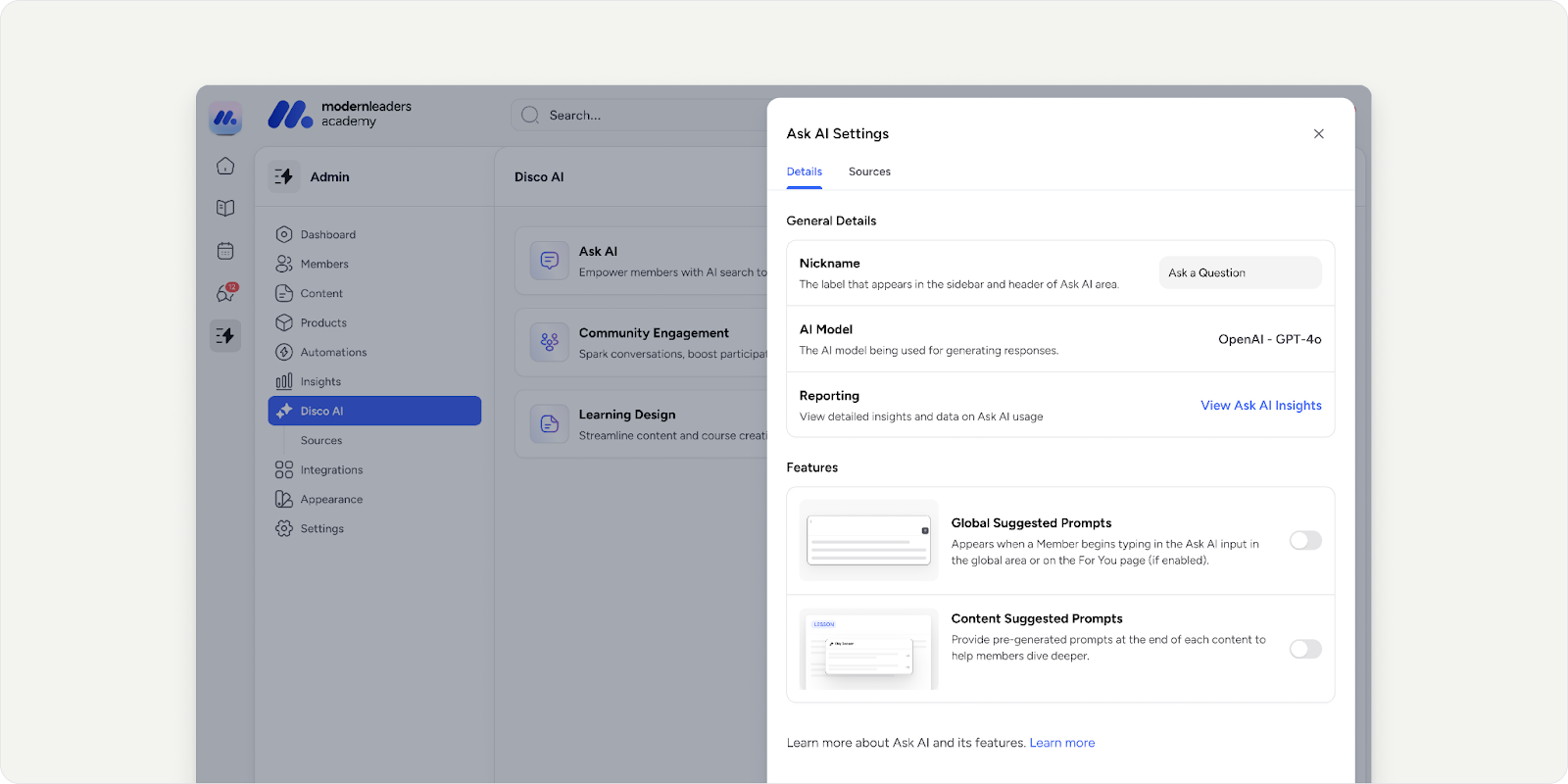The image size is (1568, 784).
Task: Click the Automations icon in sidebar
Action: click(x=284, y=352)
